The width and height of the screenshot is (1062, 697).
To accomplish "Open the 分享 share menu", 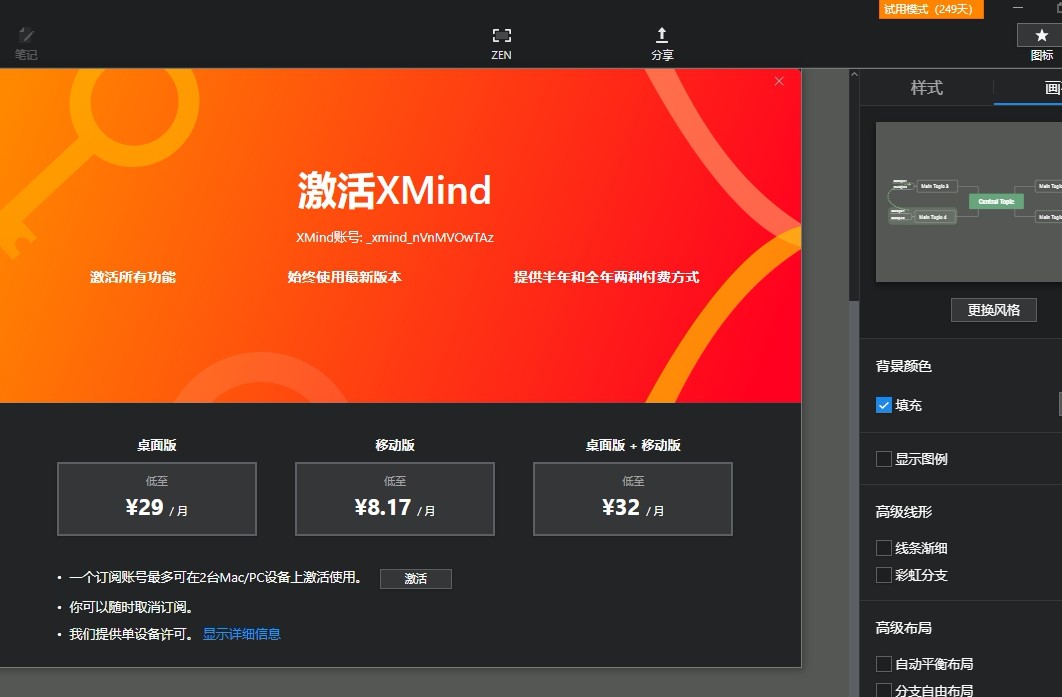I will [x=662, y=44].
